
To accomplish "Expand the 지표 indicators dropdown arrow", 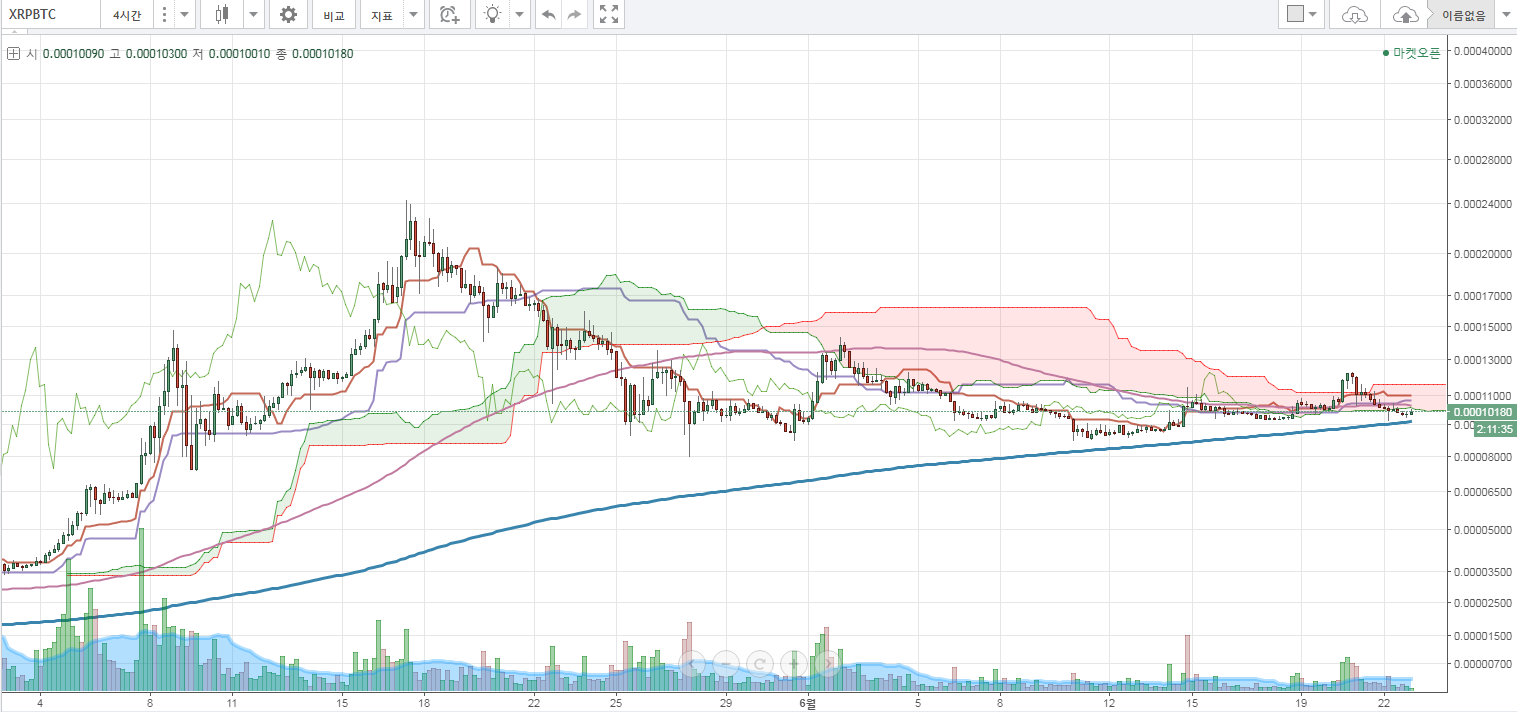I will click(412, 15).
